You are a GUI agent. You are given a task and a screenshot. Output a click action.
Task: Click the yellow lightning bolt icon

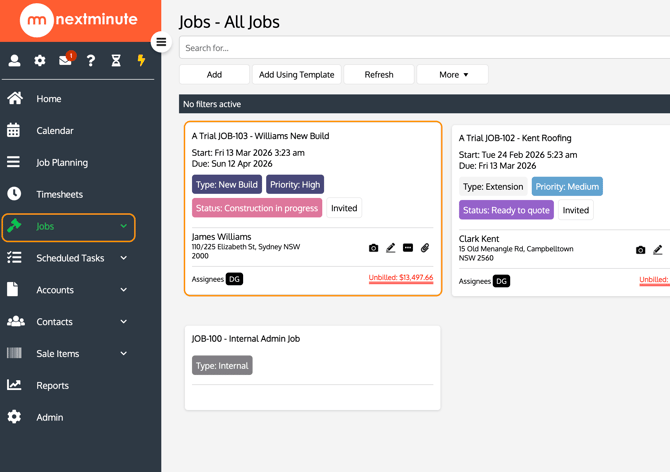pos(141,61)
